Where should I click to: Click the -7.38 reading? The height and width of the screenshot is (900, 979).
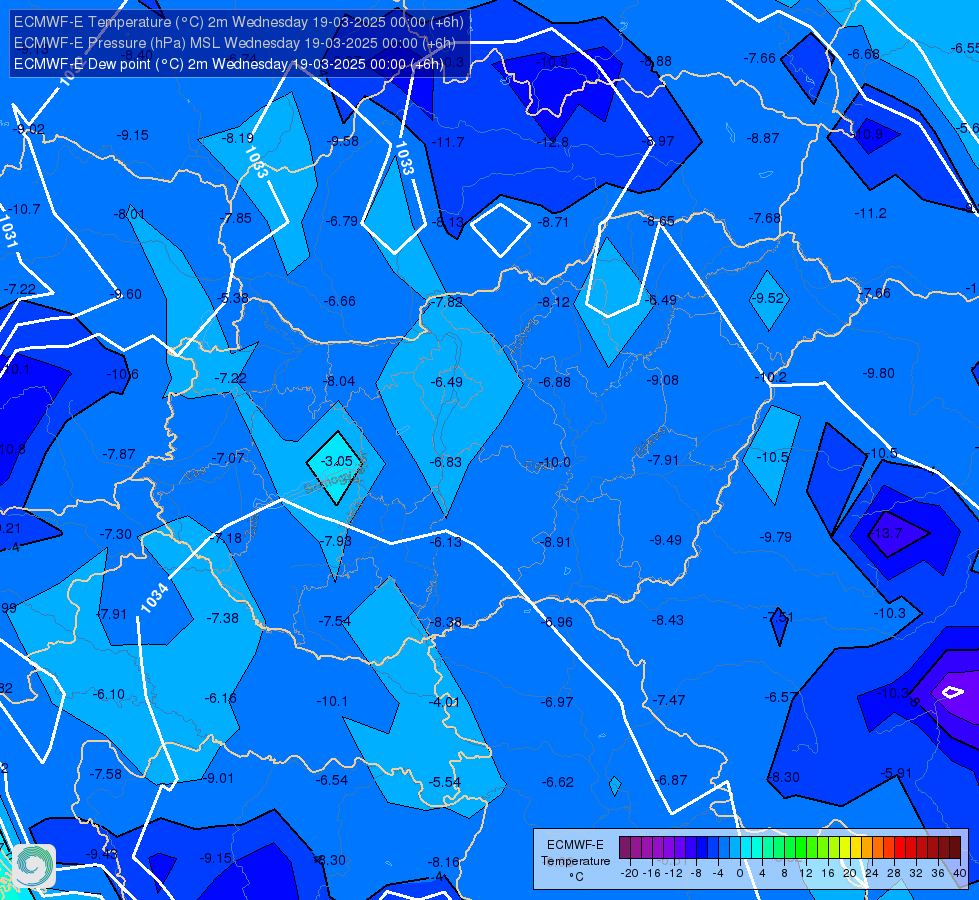[x=222, y=618]
